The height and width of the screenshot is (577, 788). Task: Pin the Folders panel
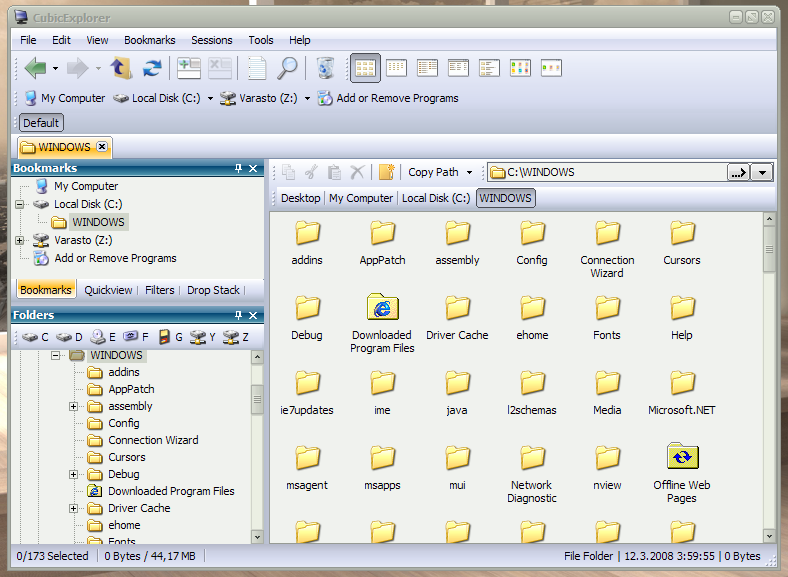point(238,315)
